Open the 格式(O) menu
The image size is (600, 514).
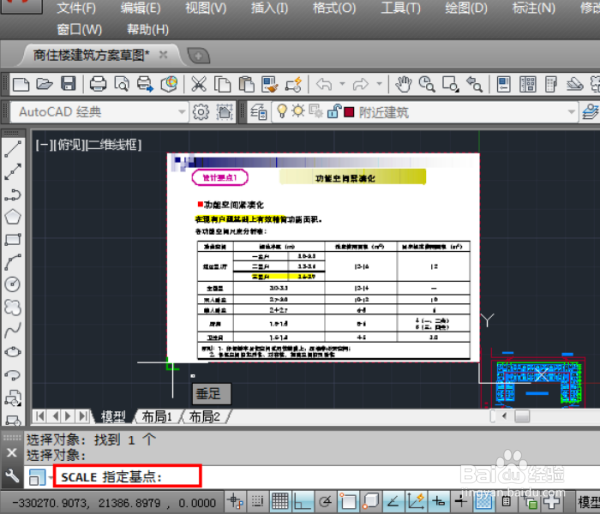(334, 8)
